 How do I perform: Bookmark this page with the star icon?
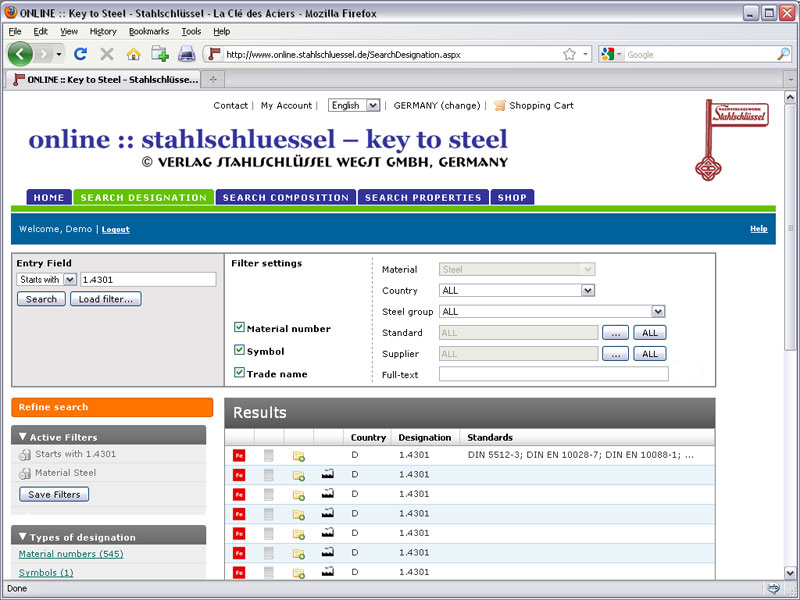click(x=569, y=54)
